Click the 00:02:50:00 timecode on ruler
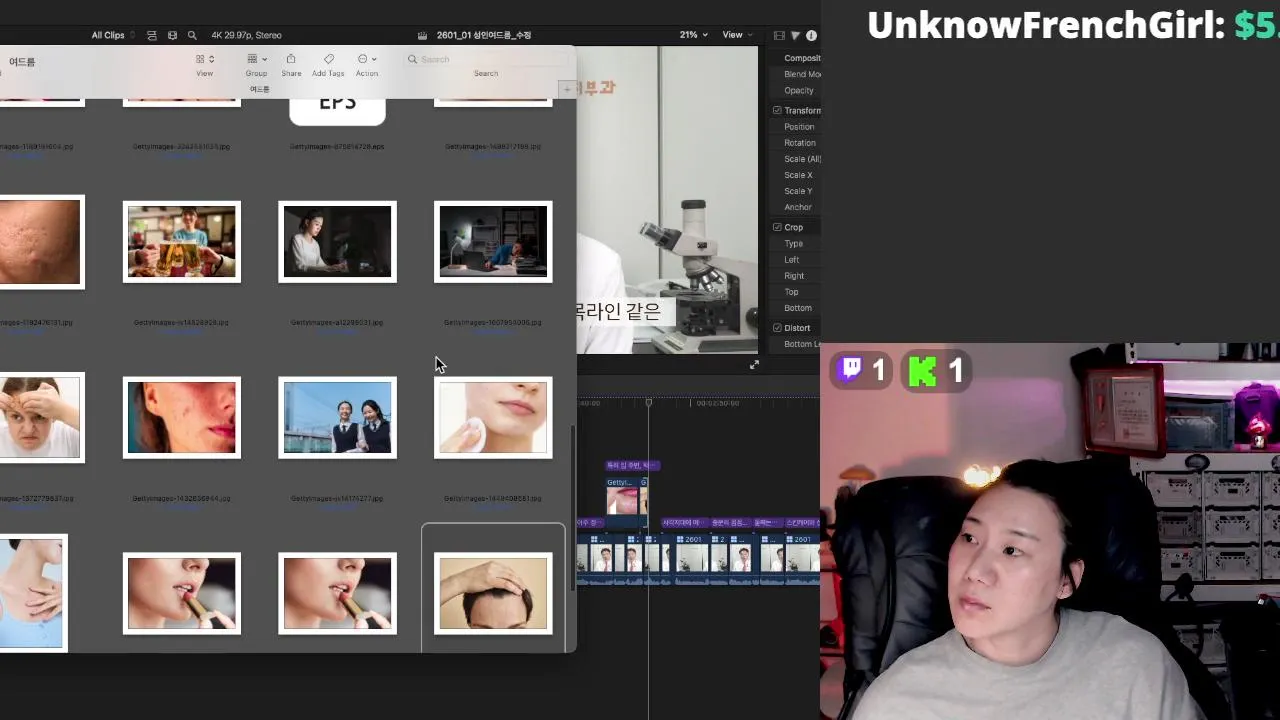 point(718,403)
